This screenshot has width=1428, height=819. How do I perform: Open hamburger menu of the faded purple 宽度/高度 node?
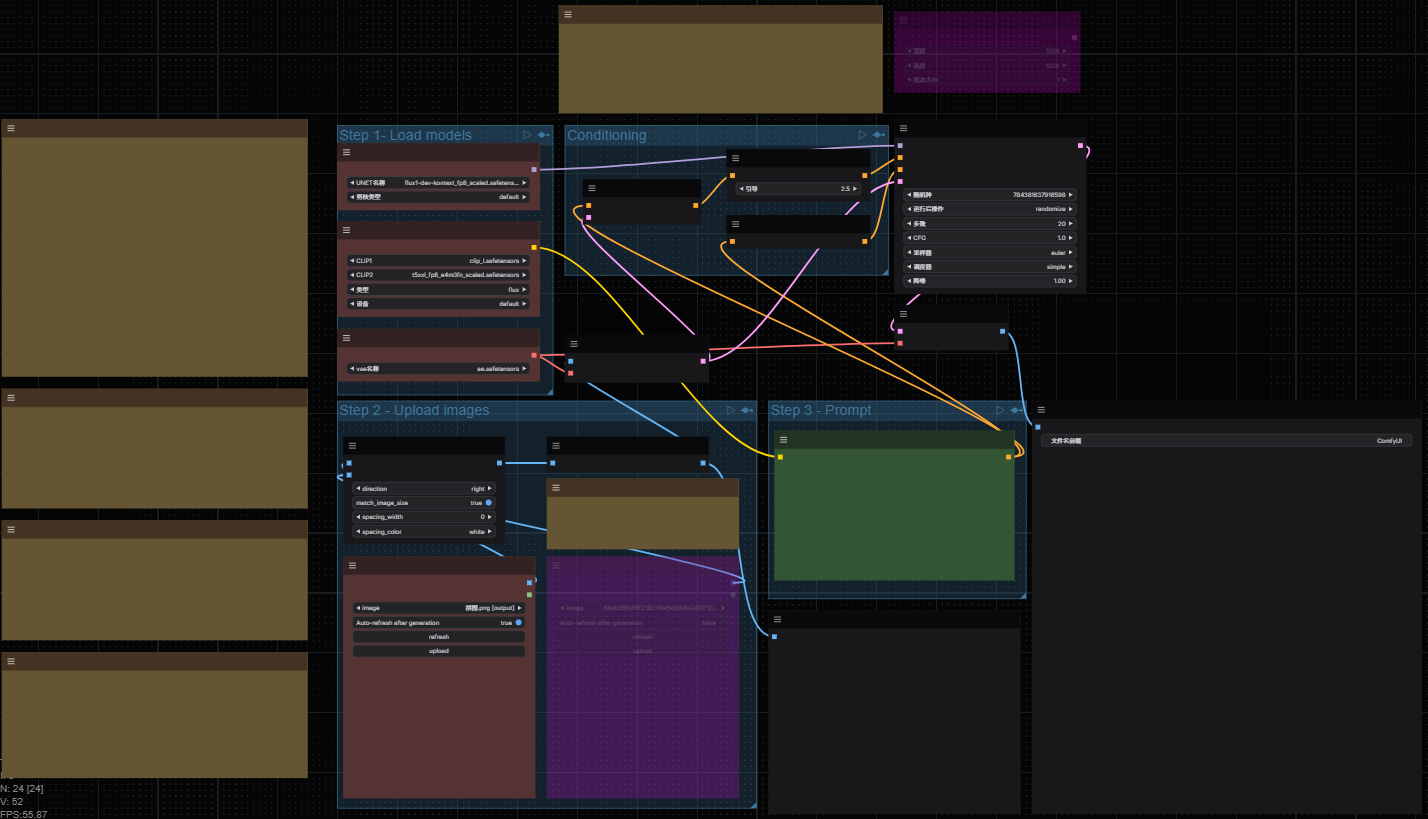(903, 19)
